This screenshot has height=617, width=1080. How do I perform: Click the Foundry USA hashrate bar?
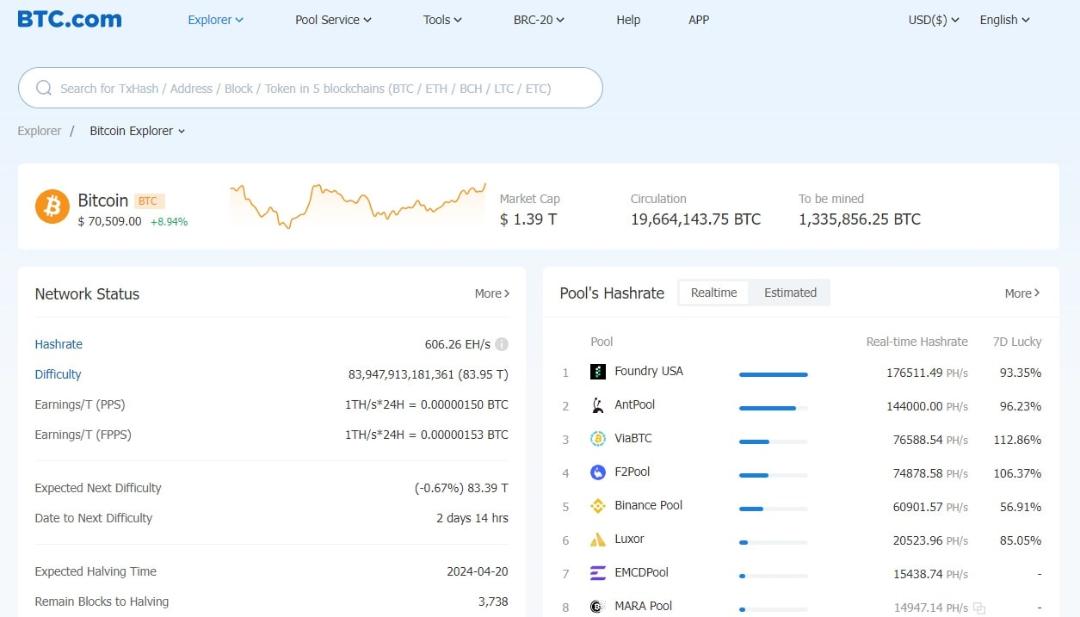(773, 375)
